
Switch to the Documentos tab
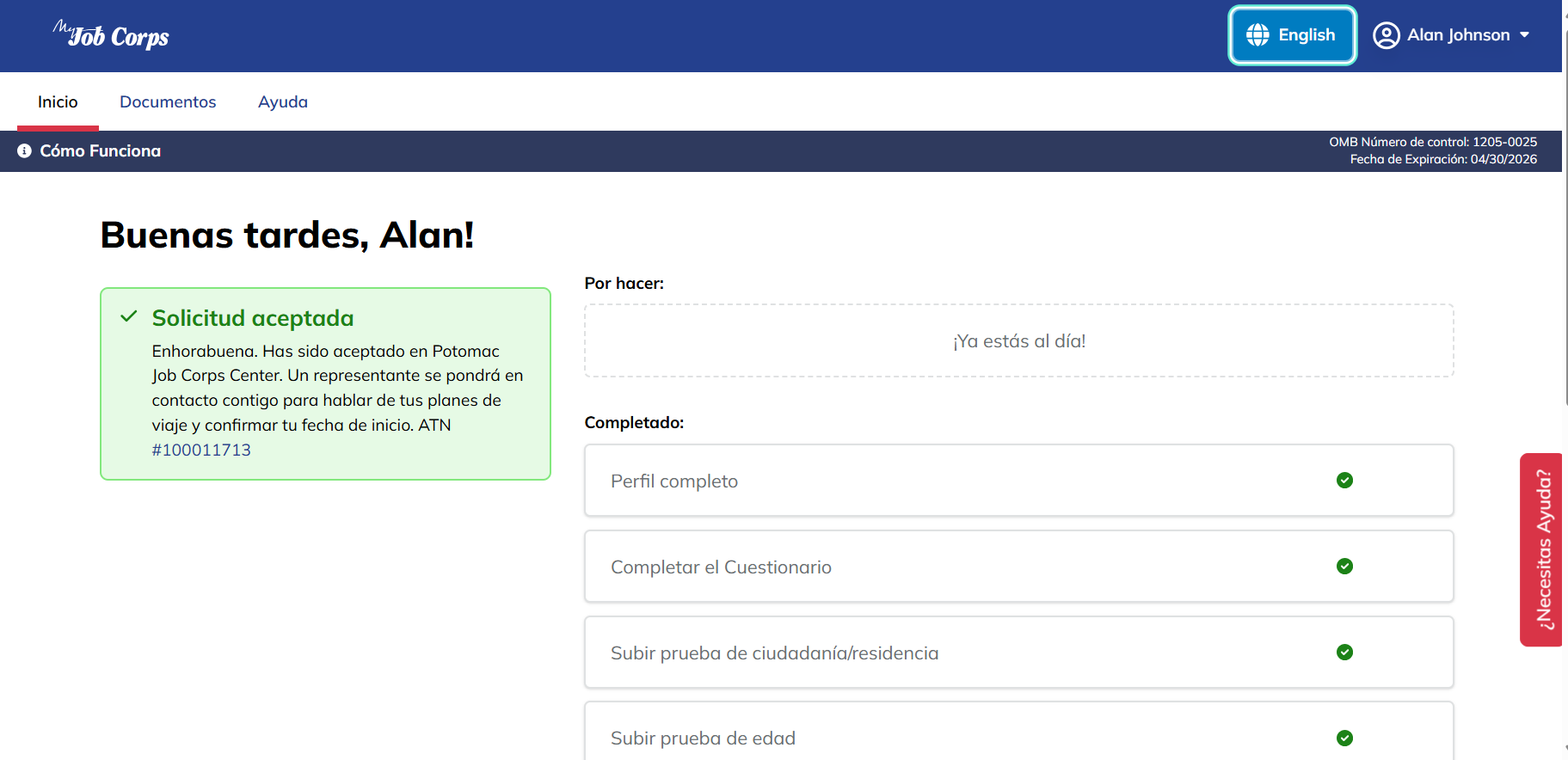[x=168, y=101]
